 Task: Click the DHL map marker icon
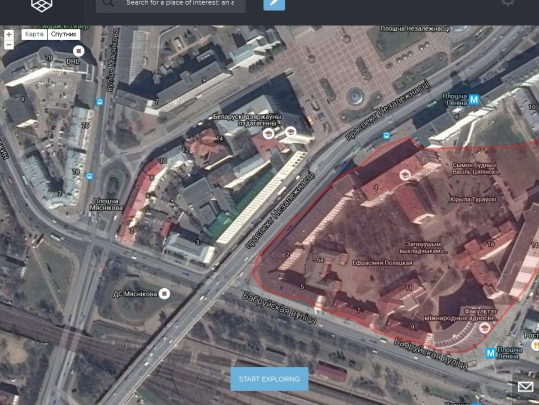[x=79, y=51]
